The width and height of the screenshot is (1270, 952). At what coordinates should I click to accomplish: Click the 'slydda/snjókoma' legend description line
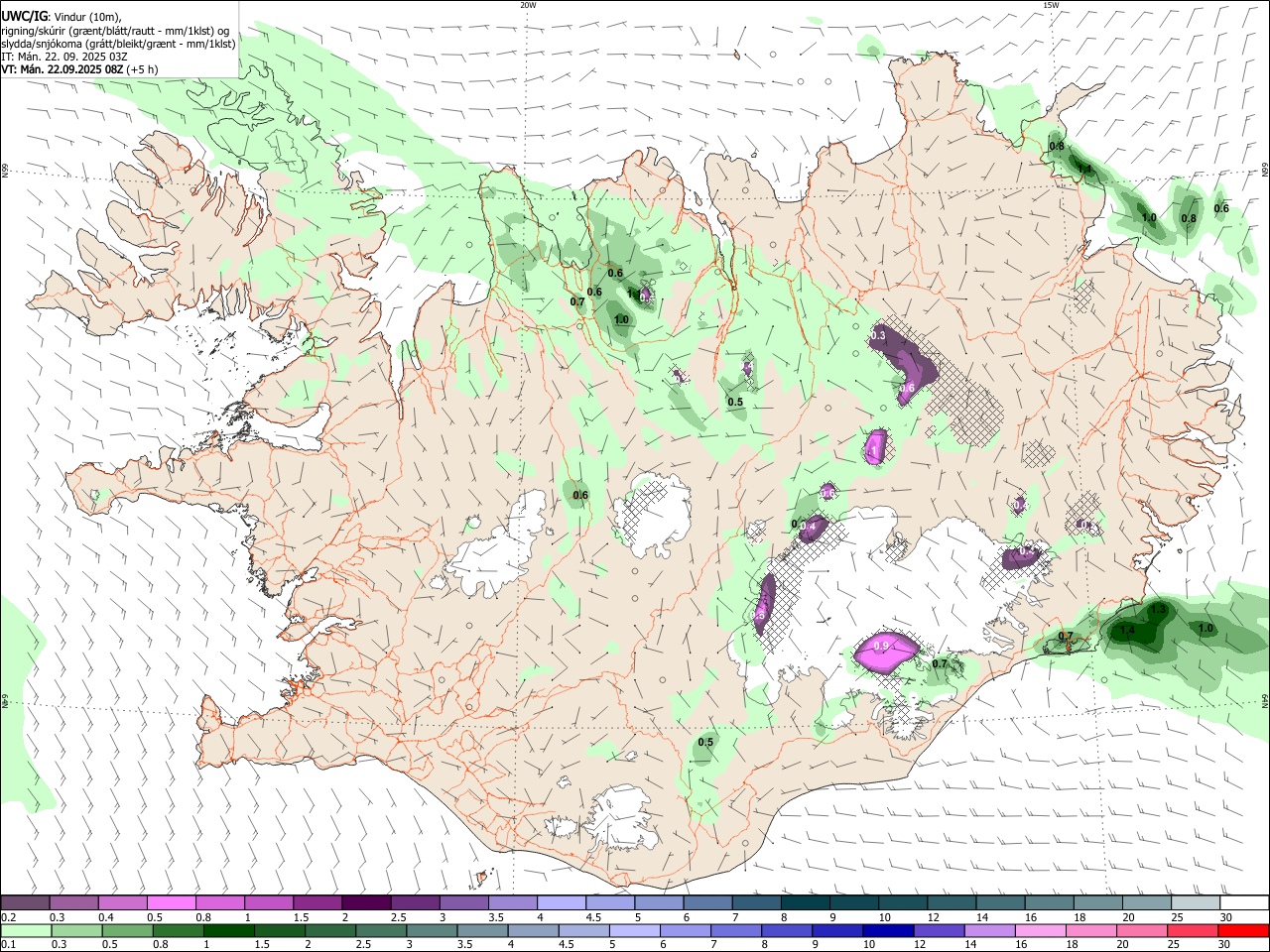point(118,44)
